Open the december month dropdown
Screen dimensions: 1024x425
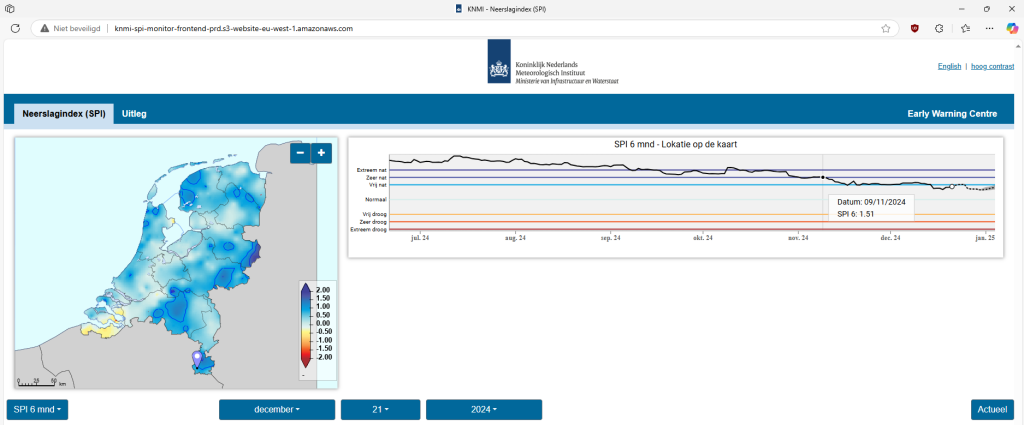(x=277, y=410)
